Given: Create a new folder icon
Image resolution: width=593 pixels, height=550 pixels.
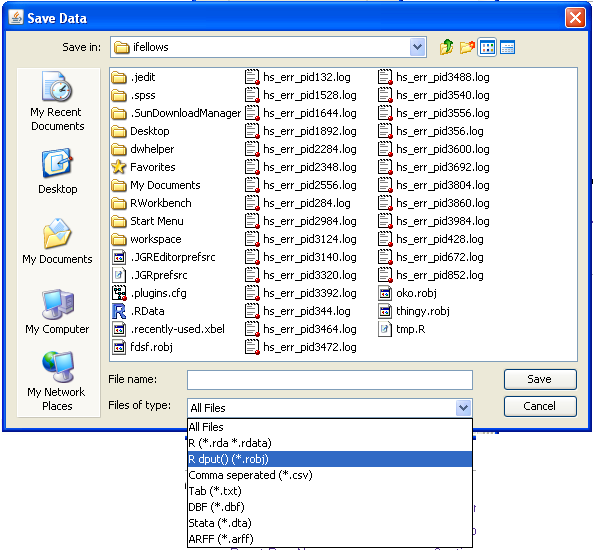Looking at the screenshot, I should (x=467, y=47).
